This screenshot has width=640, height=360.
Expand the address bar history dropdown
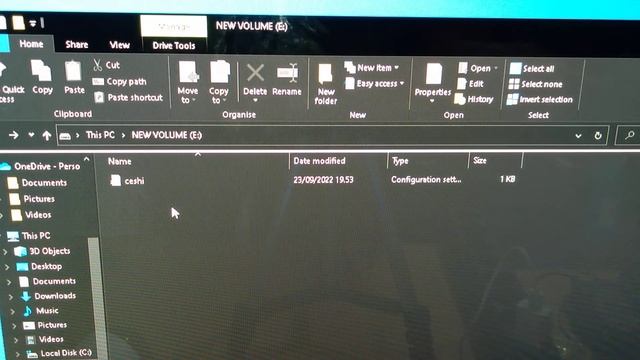[x=578, y=136]
